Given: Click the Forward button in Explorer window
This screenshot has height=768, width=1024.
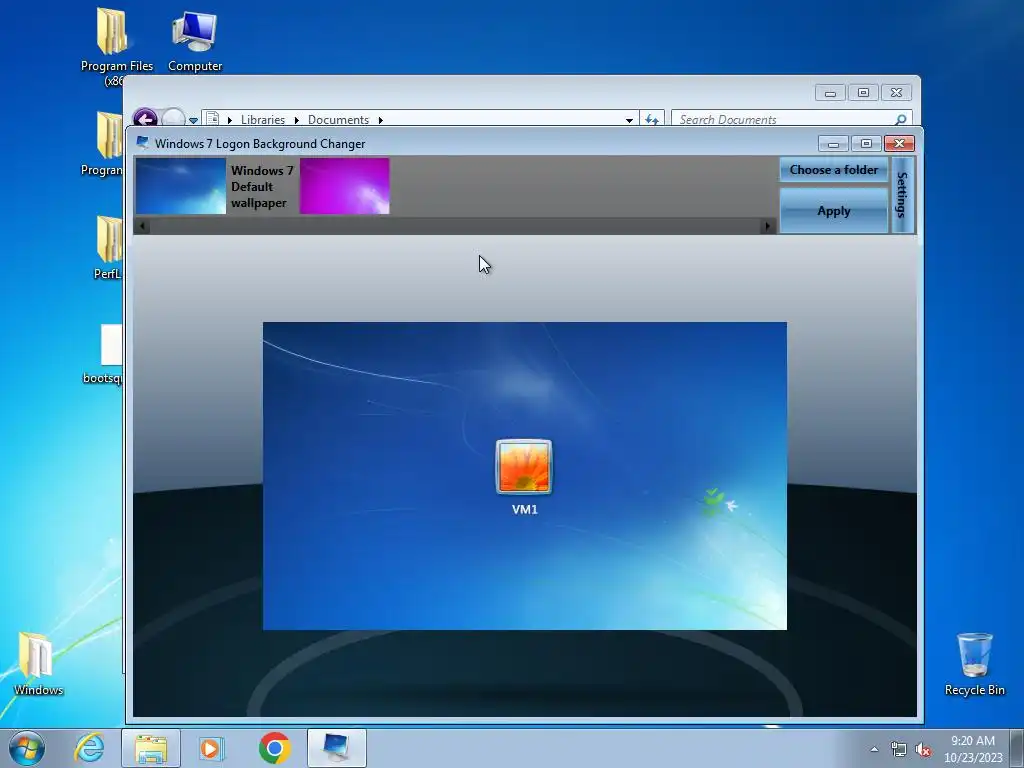Looking at the screenshot, I should [x=173, y=120].
